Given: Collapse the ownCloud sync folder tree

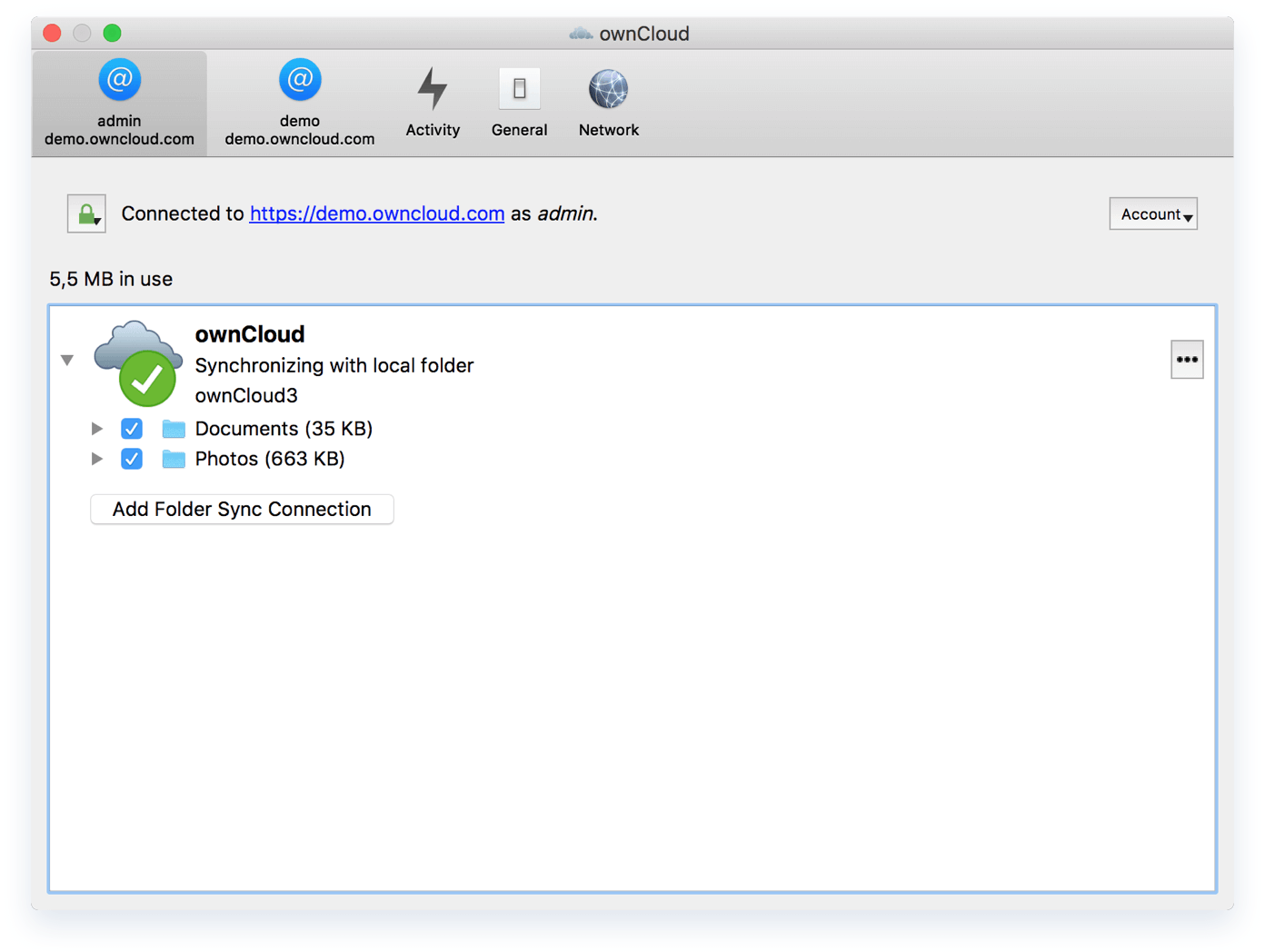Looking at the screenshot, I should click(x=67, y=361).
